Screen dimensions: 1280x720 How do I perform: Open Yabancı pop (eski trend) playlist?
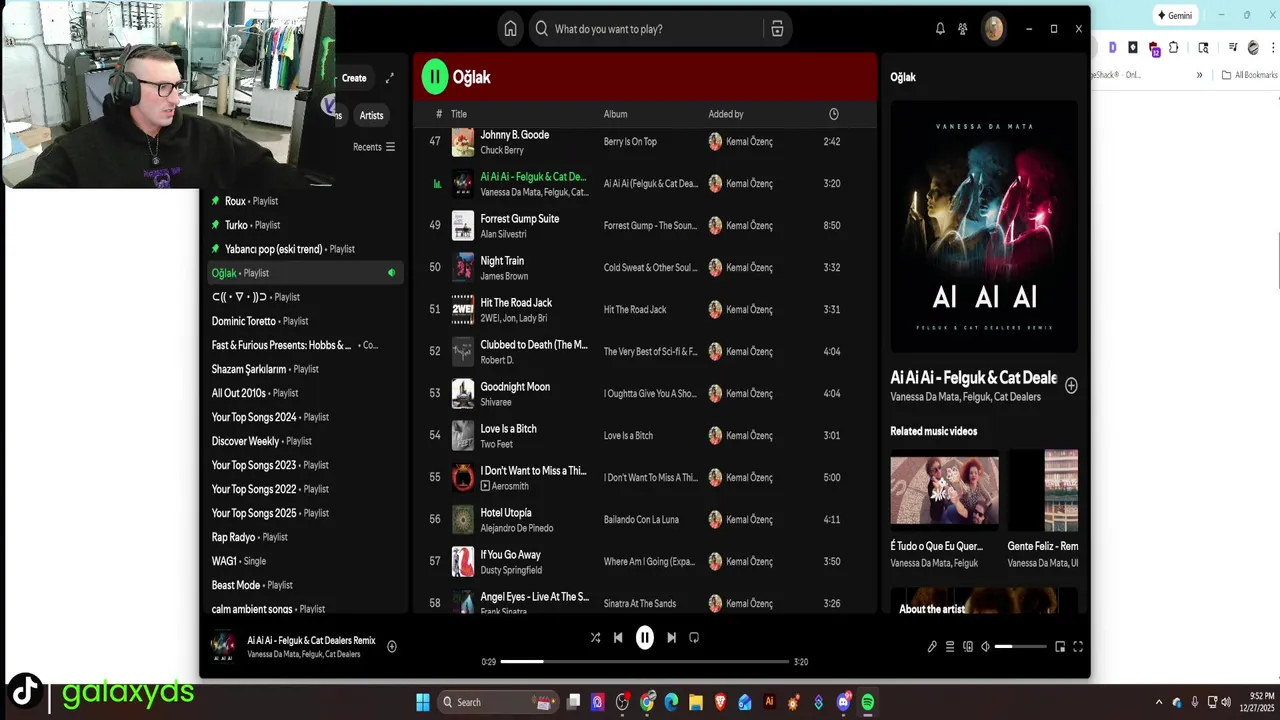305,249
